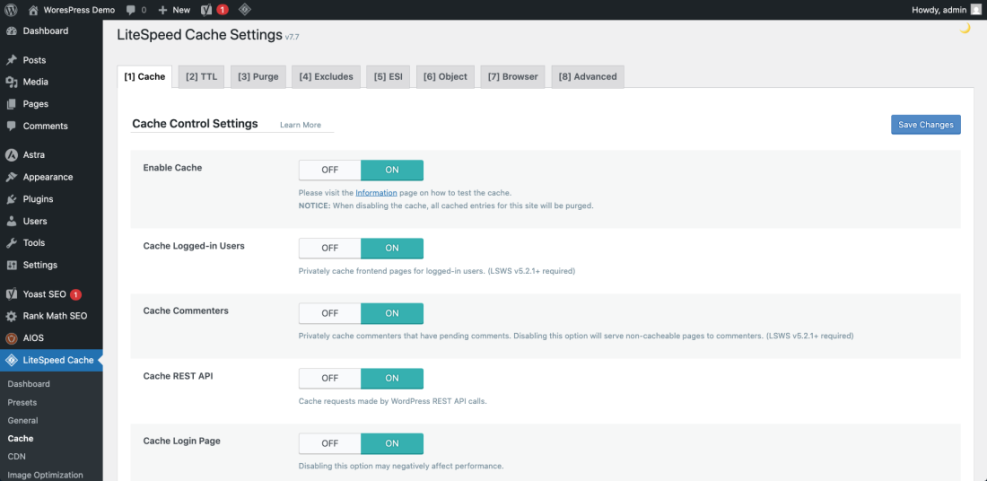The height and width of the screenshot is (481, 987).
Task: Select the Cache submenu item
Action: coord(20,439)
